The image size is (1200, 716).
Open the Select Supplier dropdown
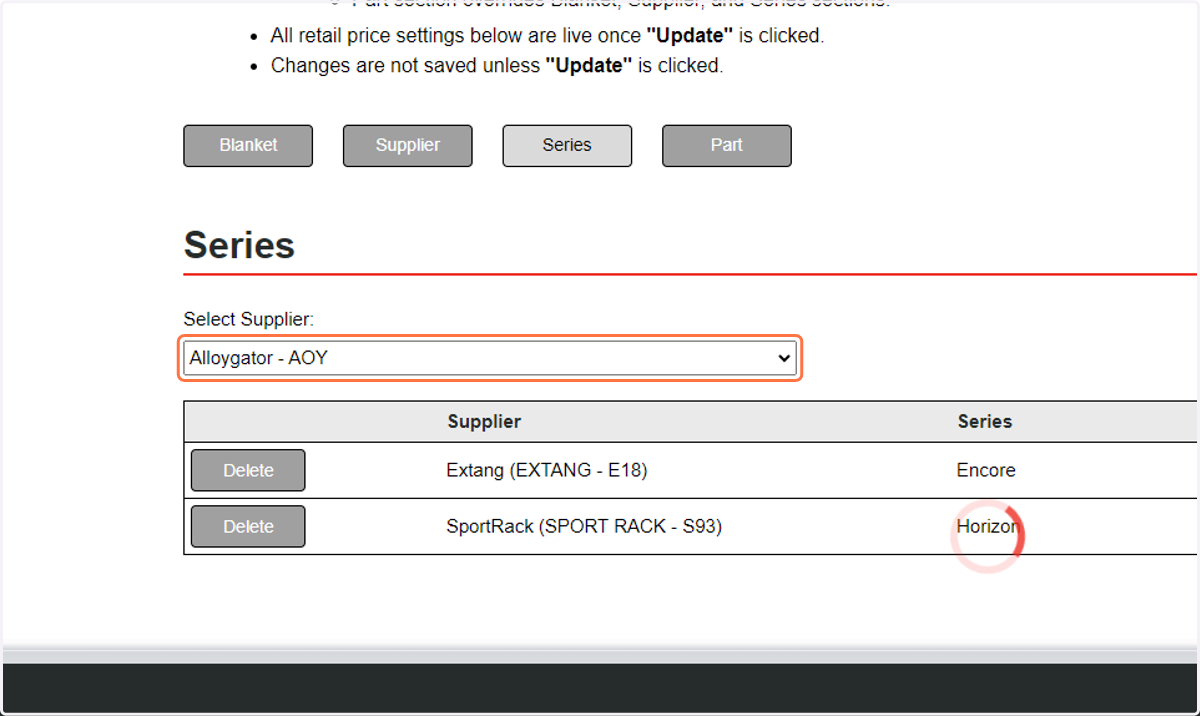click(x=490, y=358)
